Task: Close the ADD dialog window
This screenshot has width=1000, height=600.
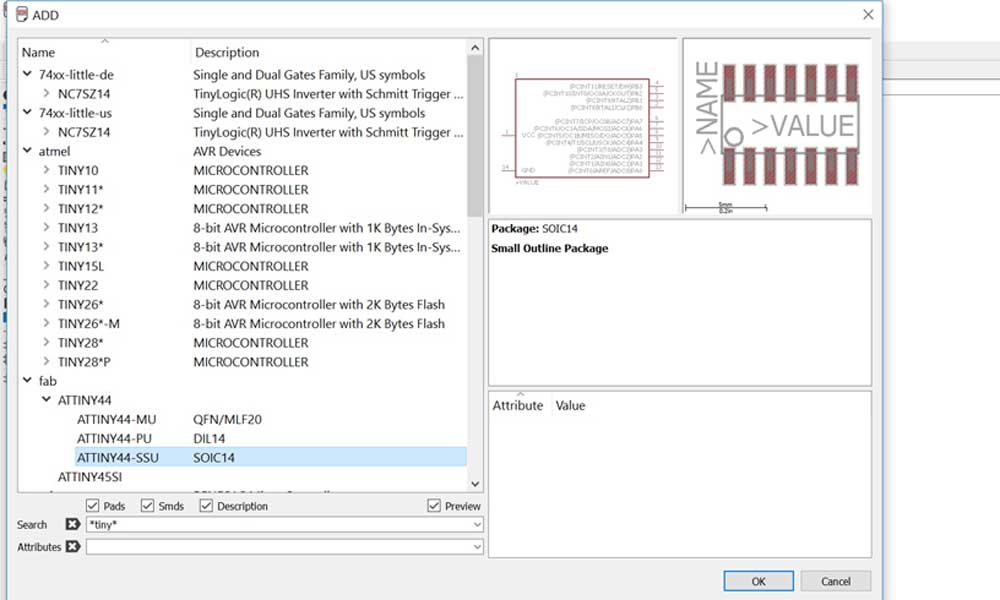Action: [x=868, y=14]
